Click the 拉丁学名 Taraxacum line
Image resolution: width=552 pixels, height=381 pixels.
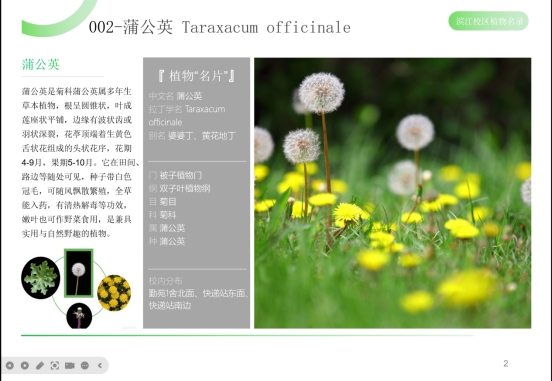click(x=187, y=109)
